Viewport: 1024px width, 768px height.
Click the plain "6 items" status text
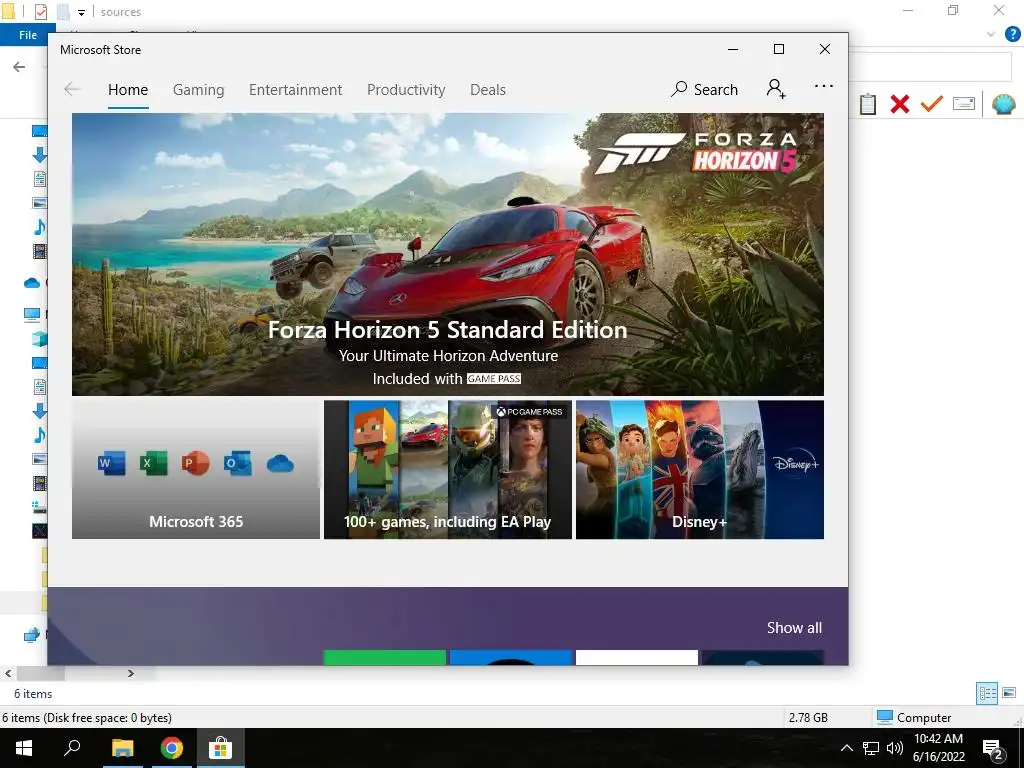coord(33,694)
